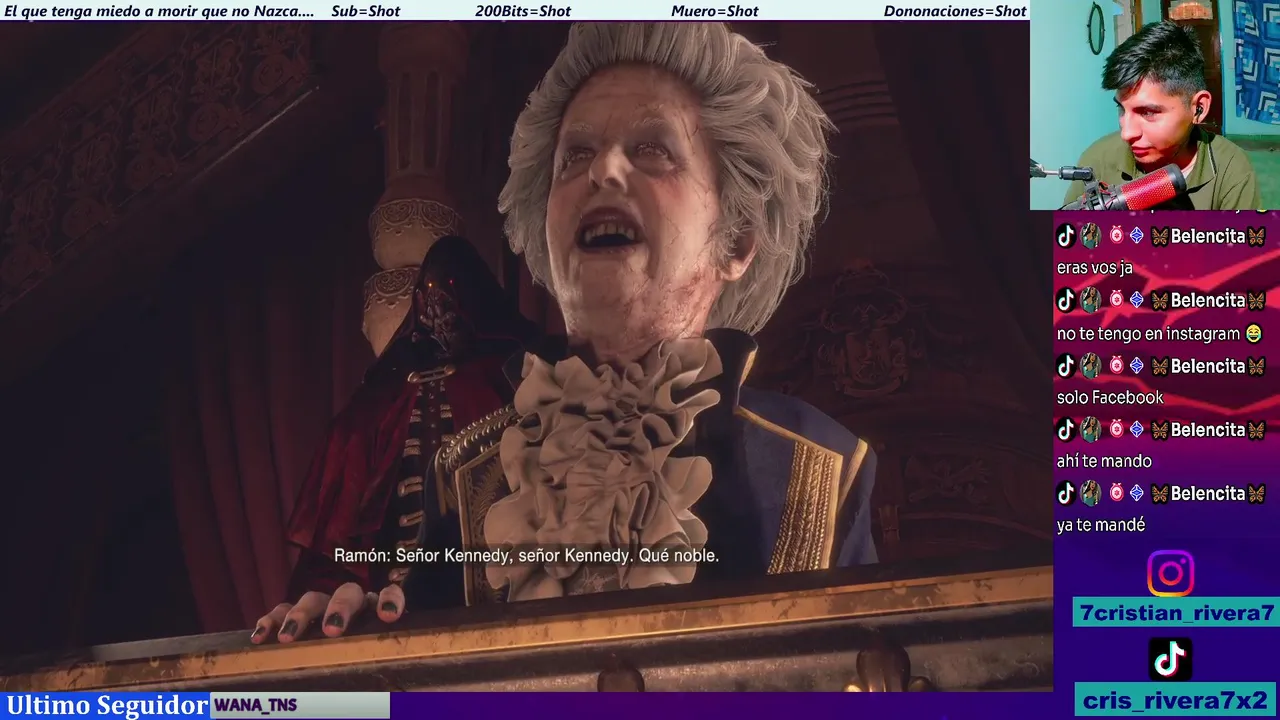Screen dimensions: 1280x720
Task: Open Belencita's avatar heading 'eras vos ja'
Action: point(1090,236)
